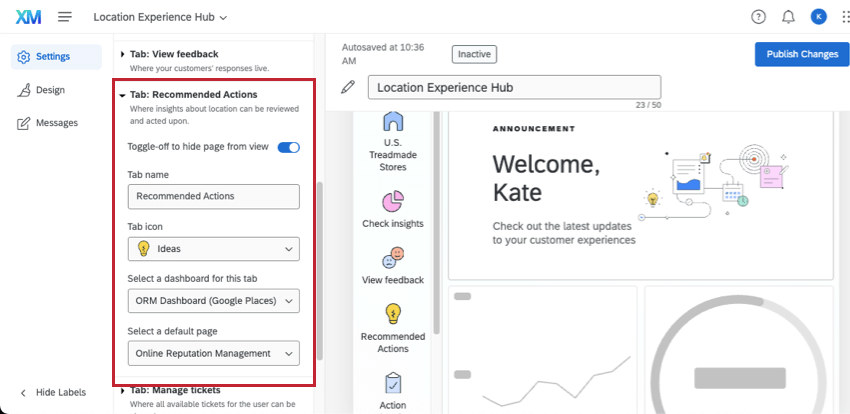
Task: Click the Tab name input field
Action: [x=214, y=197]
